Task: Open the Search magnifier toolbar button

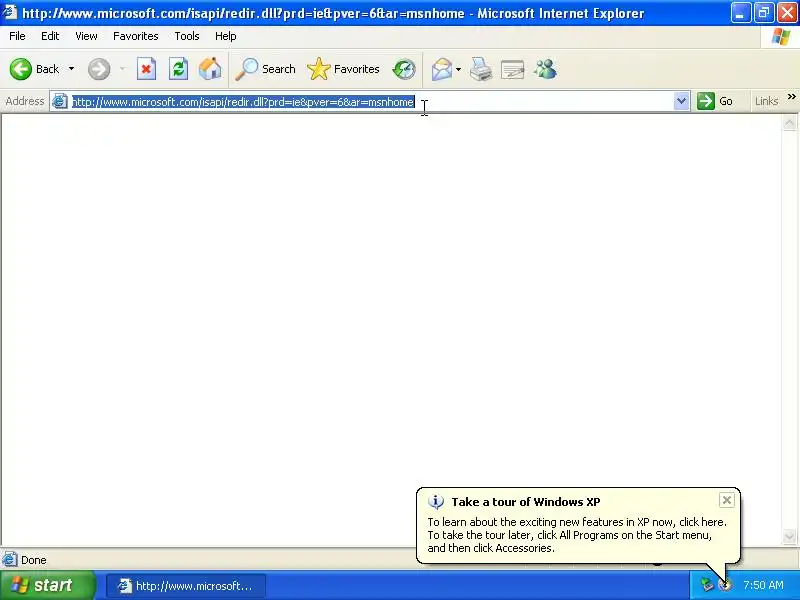Action: 265,69
